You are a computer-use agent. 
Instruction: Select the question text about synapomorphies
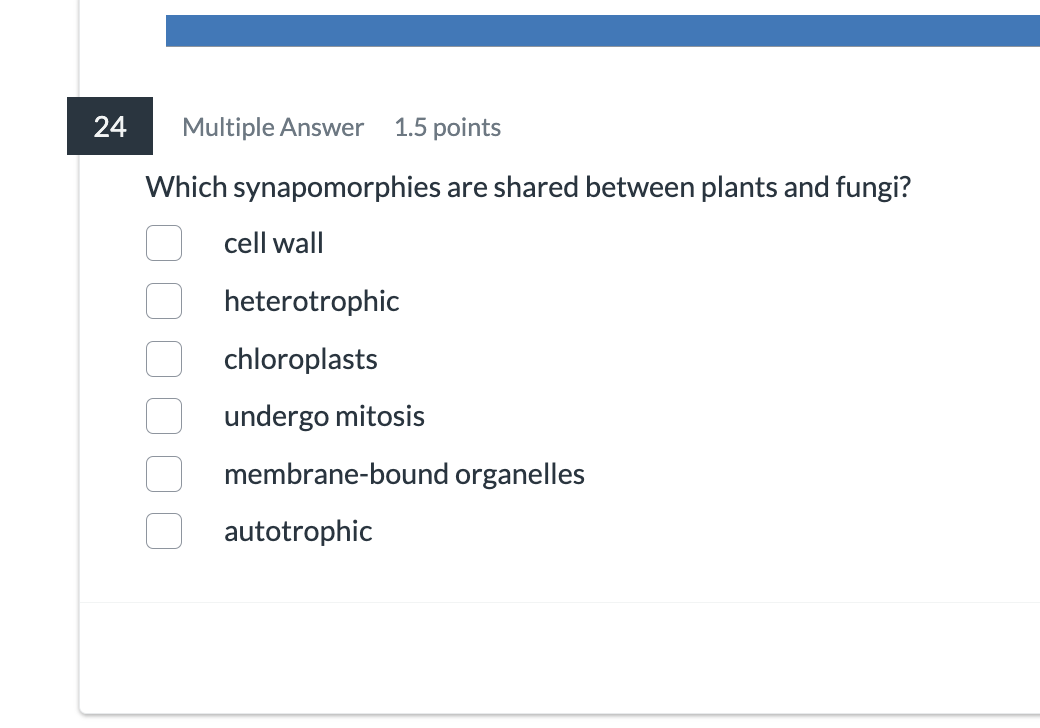[x=528, y=187]
